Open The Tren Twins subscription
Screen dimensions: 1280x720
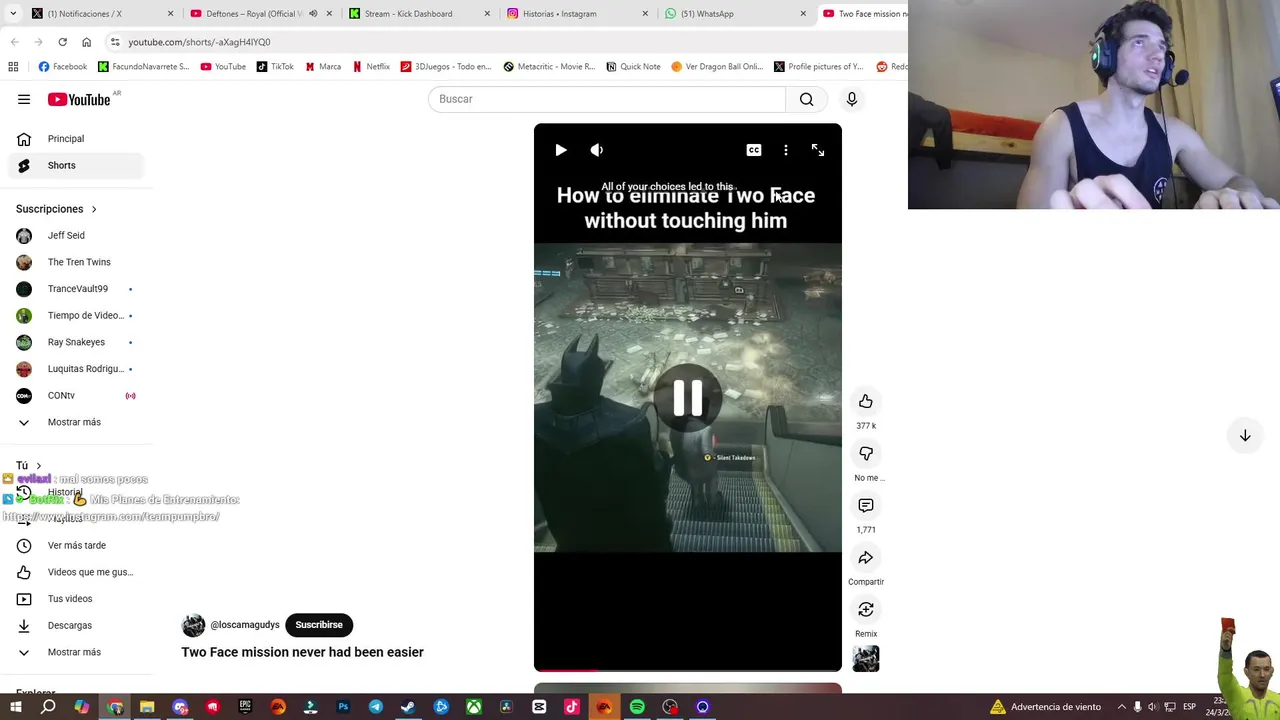(75, 262)
